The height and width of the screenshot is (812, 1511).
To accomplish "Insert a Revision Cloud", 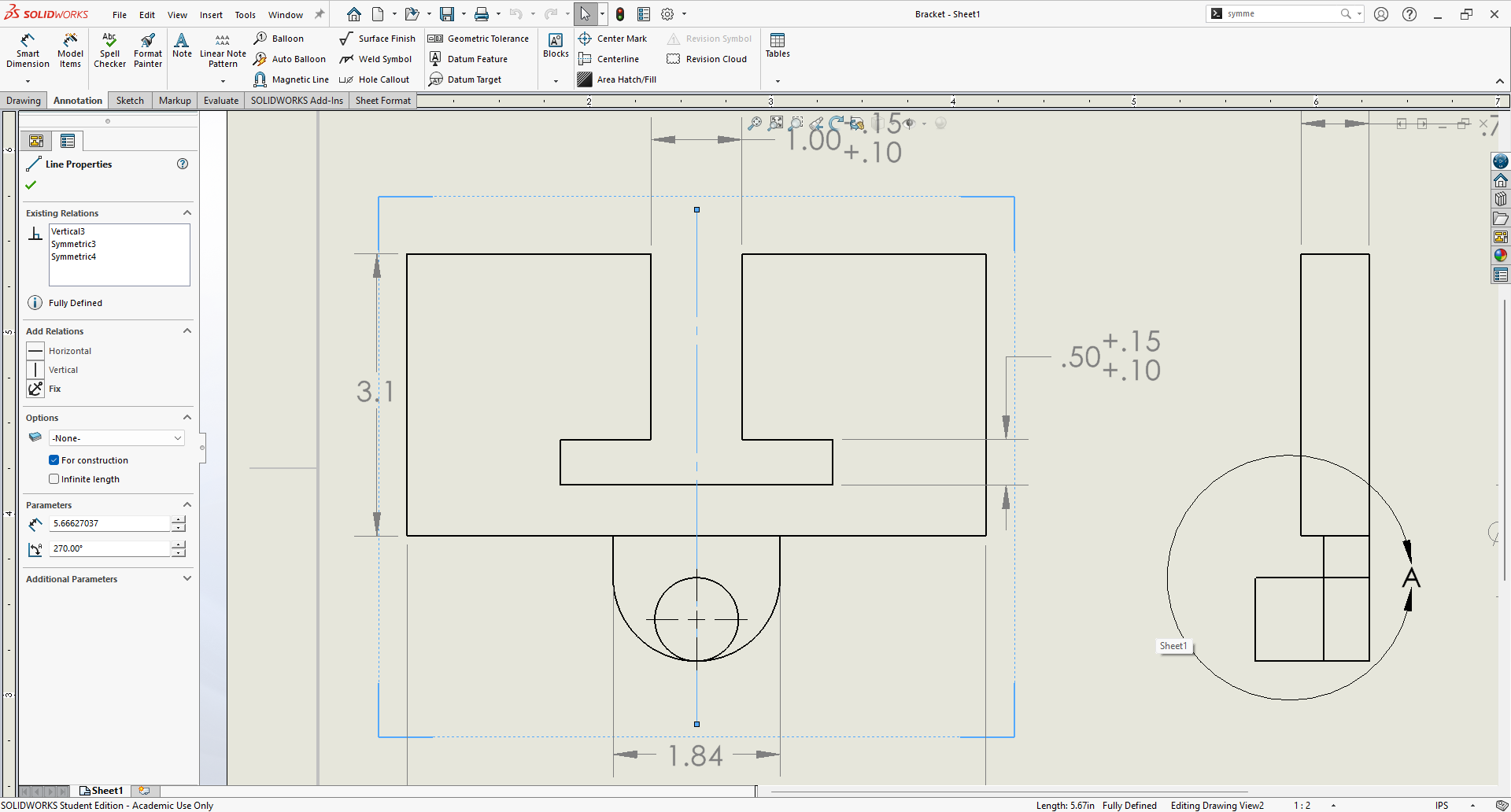I will (707, 59).
